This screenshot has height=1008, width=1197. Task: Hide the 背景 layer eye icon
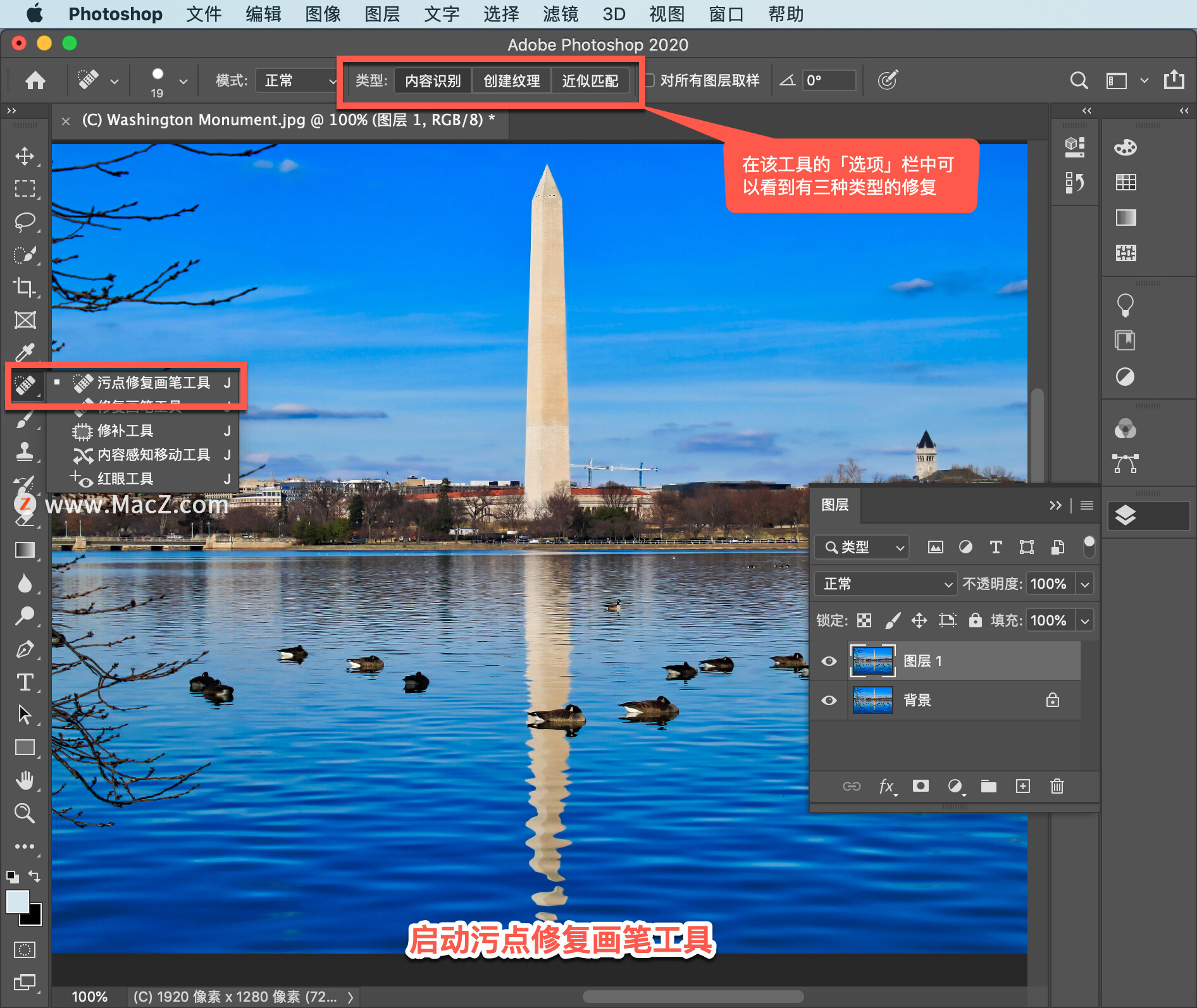point(829,700)
